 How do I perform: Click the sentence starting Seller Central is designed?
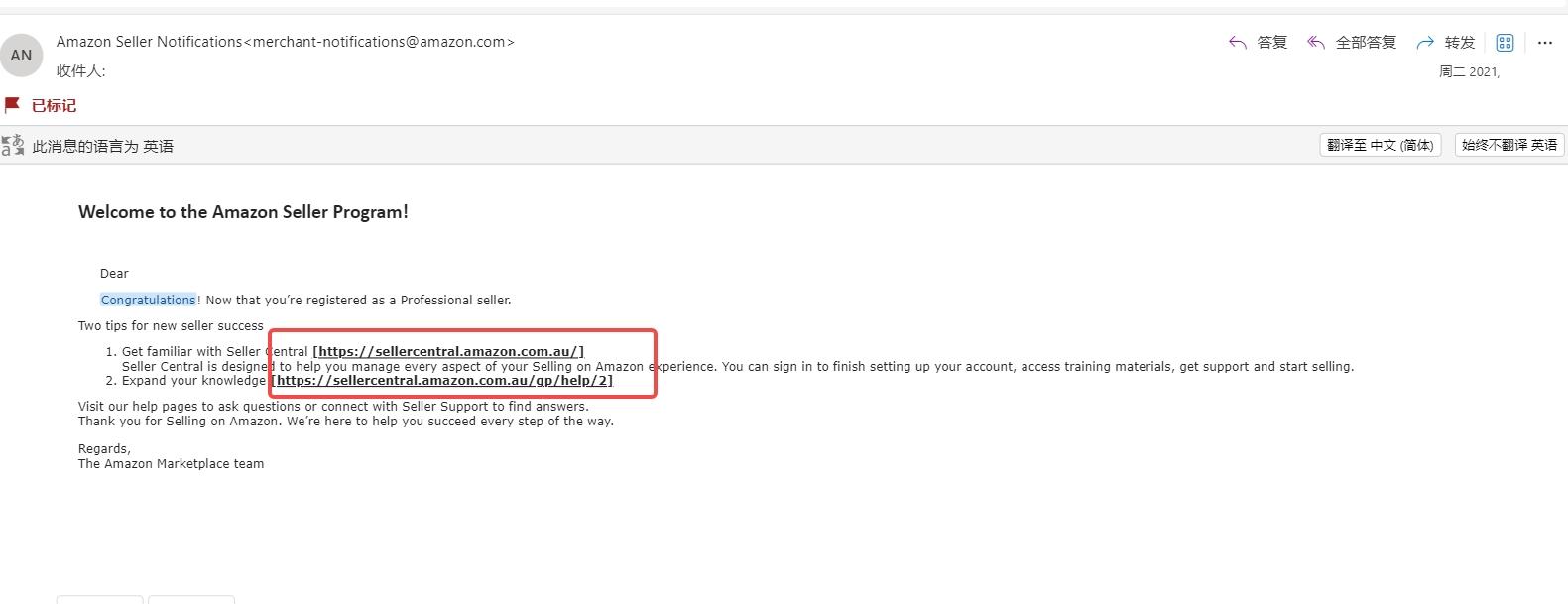pyautogui.click(x=738, y=367)
